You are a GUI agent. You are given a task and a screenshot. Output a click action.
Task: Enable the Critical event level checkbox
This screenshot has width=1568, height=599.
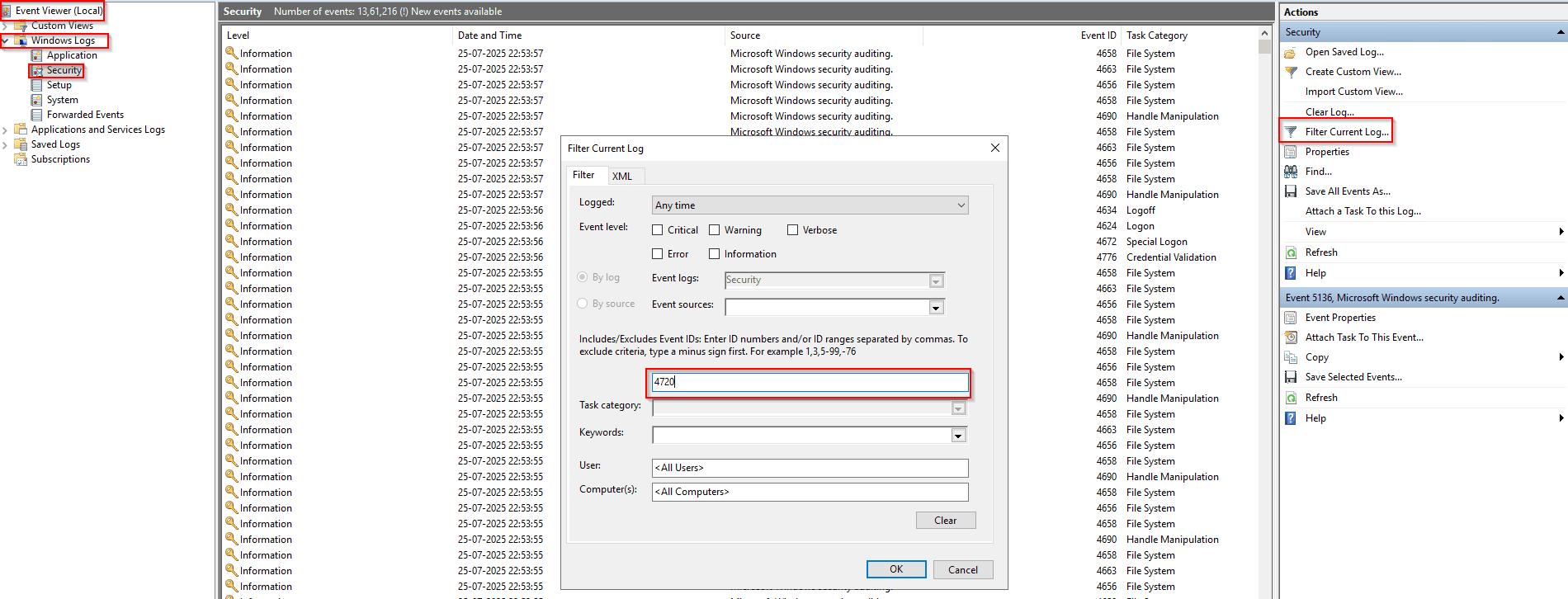pos(658,230)
